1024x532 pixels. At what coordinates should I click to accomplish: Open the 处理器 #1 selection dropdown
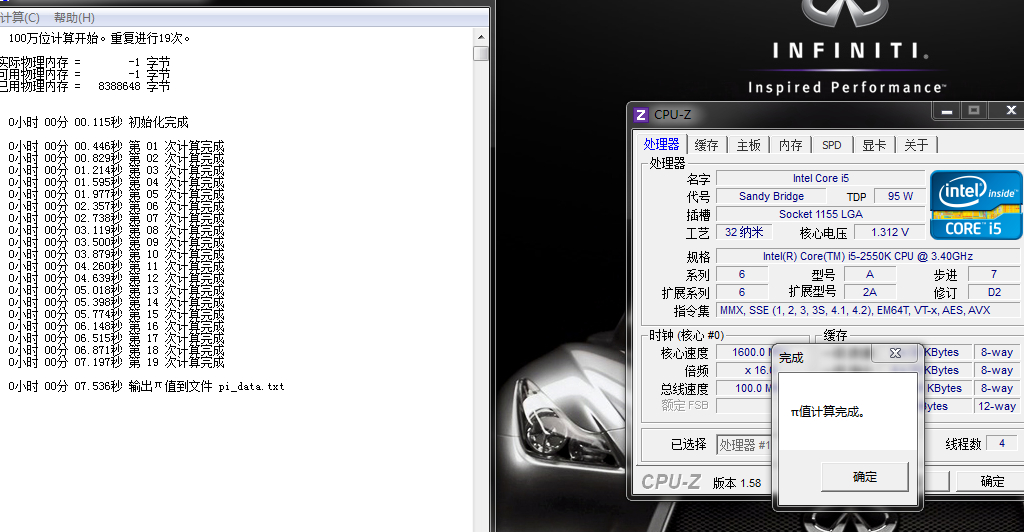click(x=744, y=445)
